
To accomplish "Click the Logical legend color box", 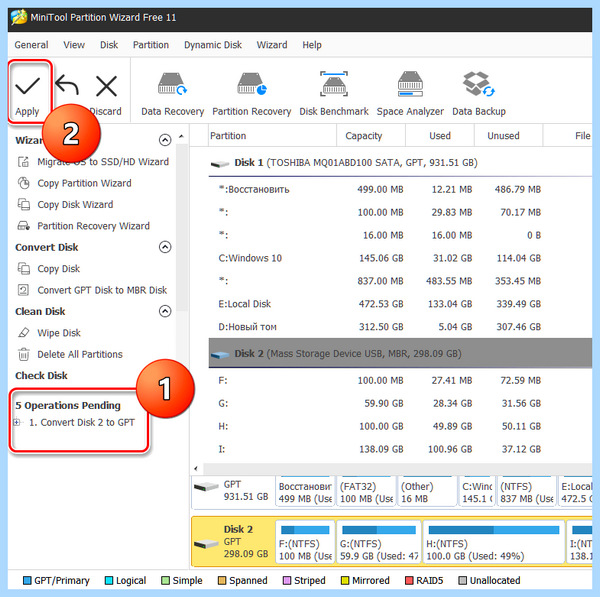I will point(109,581).
